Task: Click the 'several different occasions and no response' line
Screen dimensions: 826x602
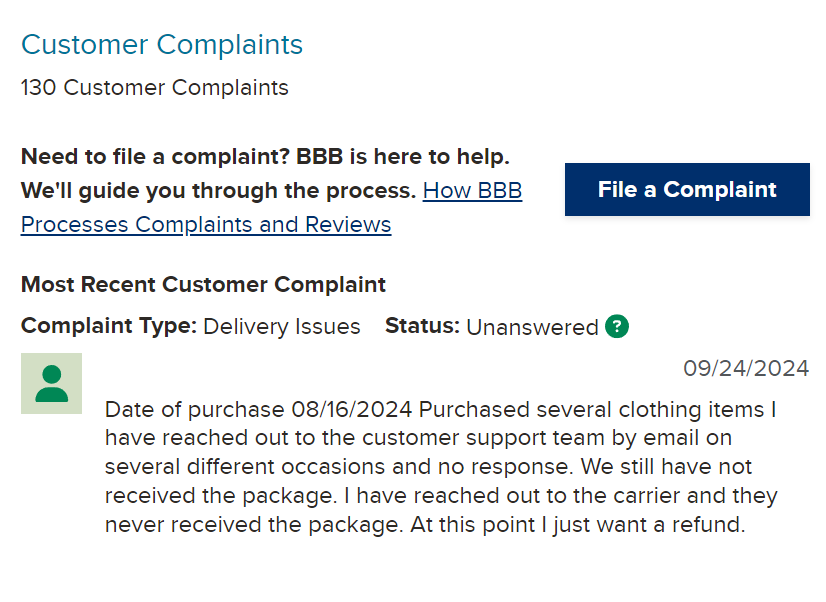Action: coord(428,467)
